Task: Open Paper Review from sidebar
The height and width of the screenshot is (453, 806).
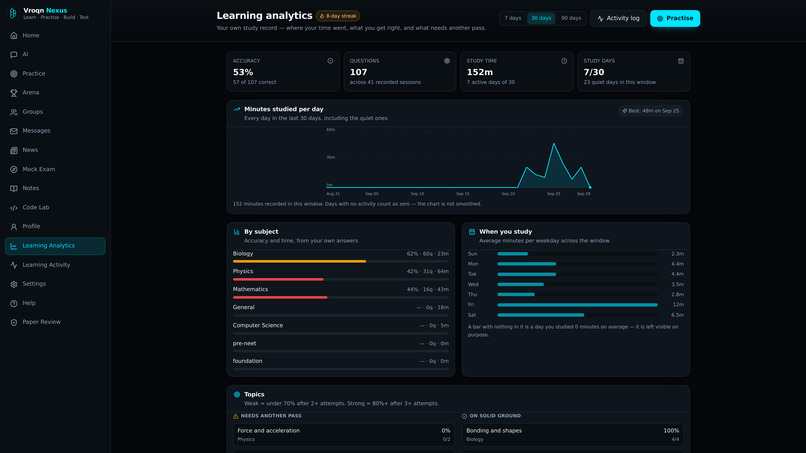Action: pos(55,322)
